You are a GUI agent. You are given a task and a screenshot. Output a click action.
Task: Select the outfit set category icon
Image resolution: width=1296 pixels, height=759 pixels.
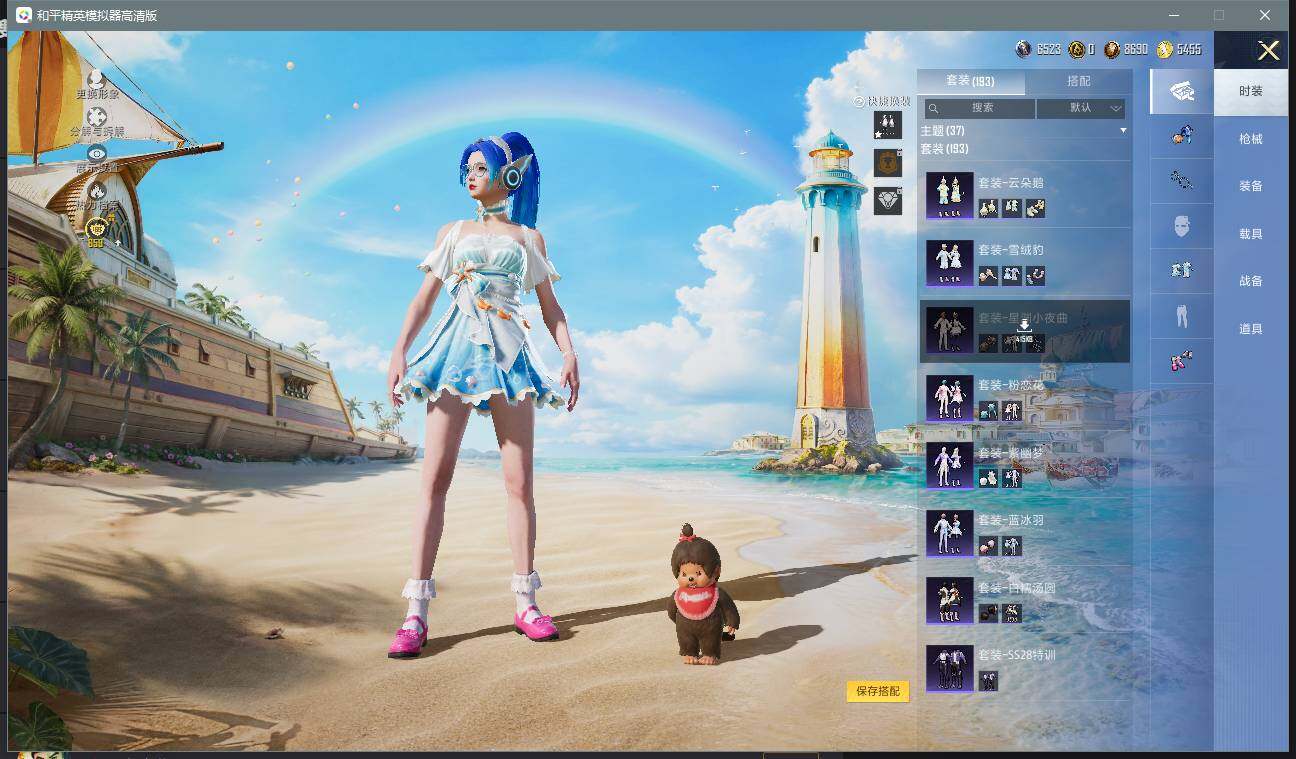click(1182, 91)
